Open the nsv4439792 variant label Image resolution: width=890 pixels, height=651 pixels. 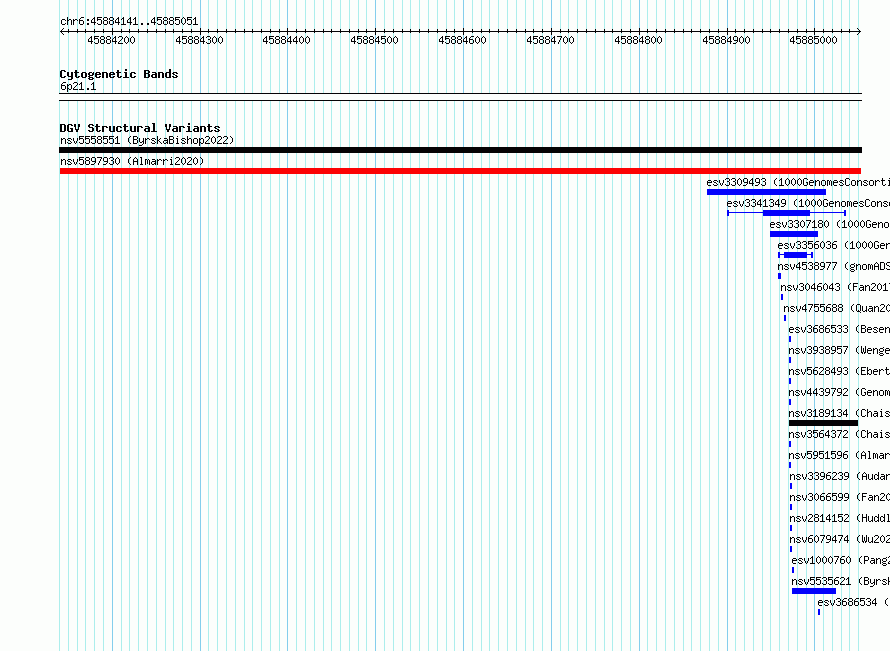(x=839, y=392)
